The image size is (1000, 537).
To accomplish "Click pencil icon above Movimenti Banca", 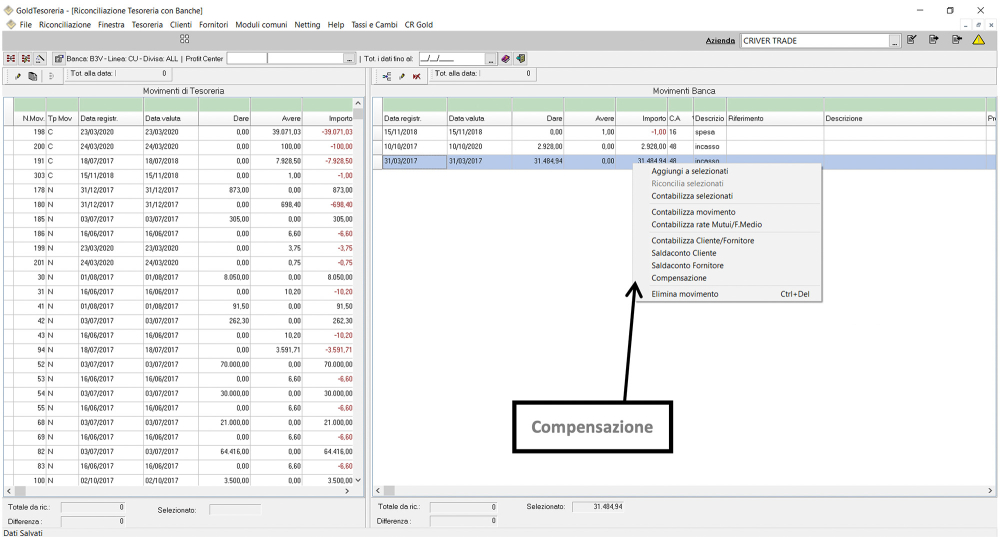I will (402, 76).
